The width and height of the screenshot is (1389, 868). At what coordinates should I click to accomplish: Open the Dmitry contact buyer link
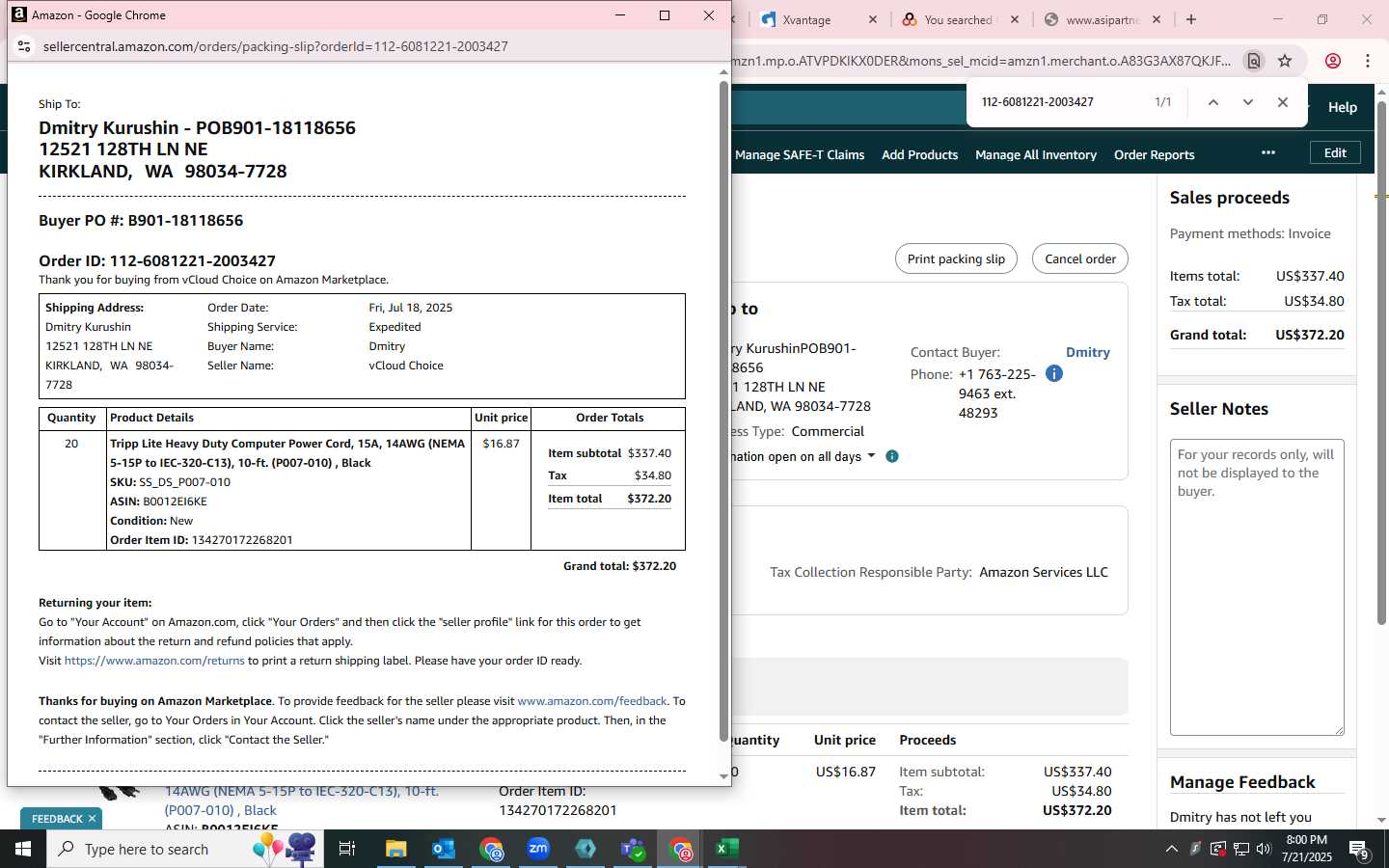1088,352
